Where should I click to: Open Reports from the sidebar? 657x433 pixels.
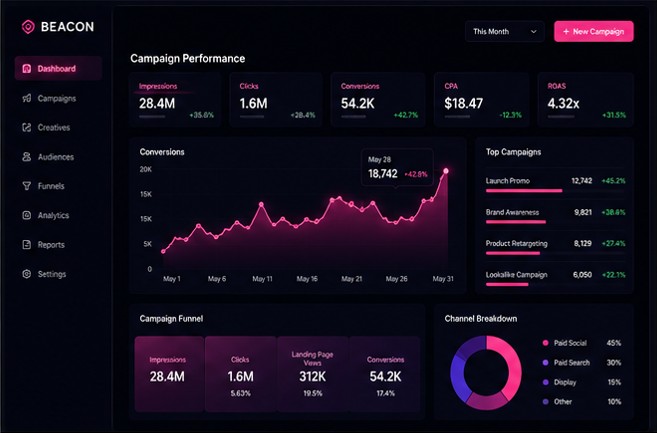pos(58,244)
